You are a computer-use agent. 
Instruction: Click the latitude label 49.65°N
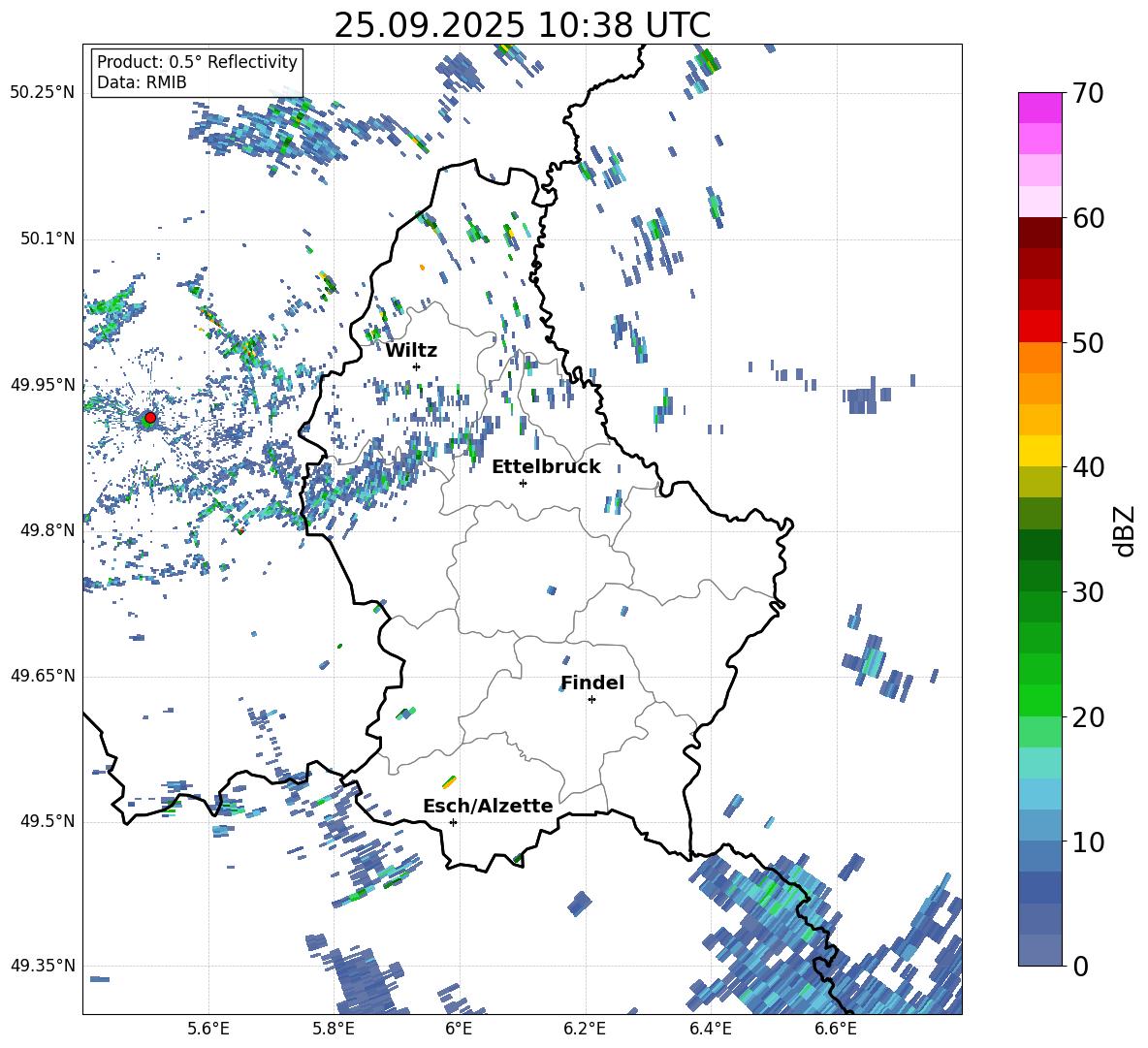click(x=44, y=676)
